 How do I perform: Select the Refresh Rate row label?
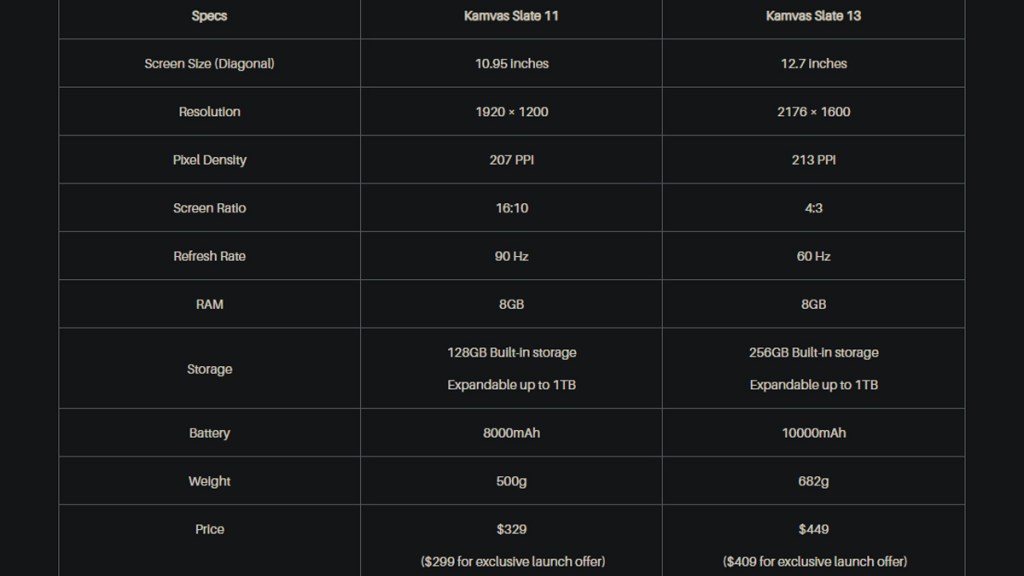coord(209,256)
